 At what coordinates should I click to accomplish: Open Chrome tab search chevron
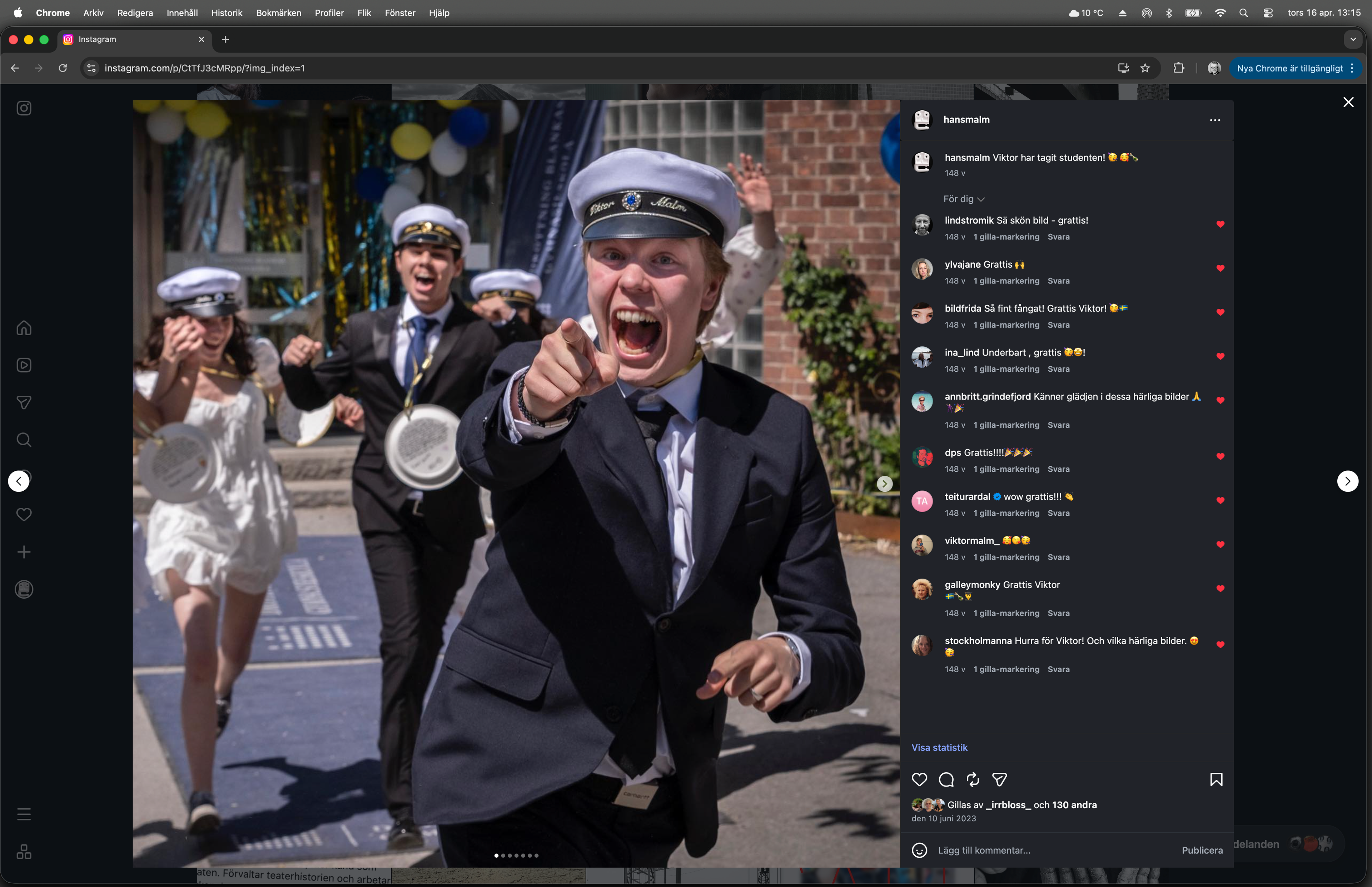pos(1353,39)
